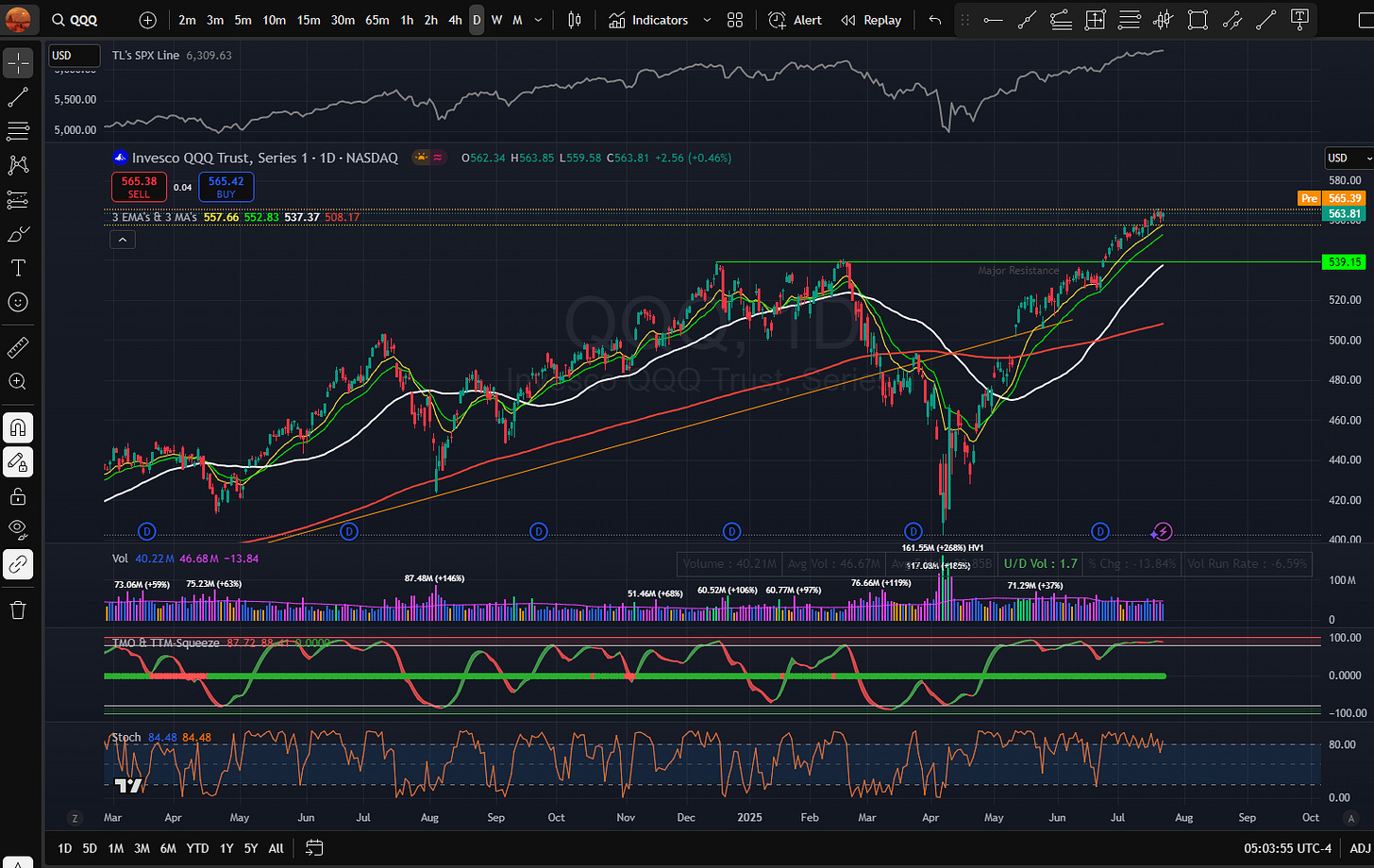1374x868 pixels.
Task: Open the timeframe interval dropdown chevron
Action: click(x=539, y=20)
